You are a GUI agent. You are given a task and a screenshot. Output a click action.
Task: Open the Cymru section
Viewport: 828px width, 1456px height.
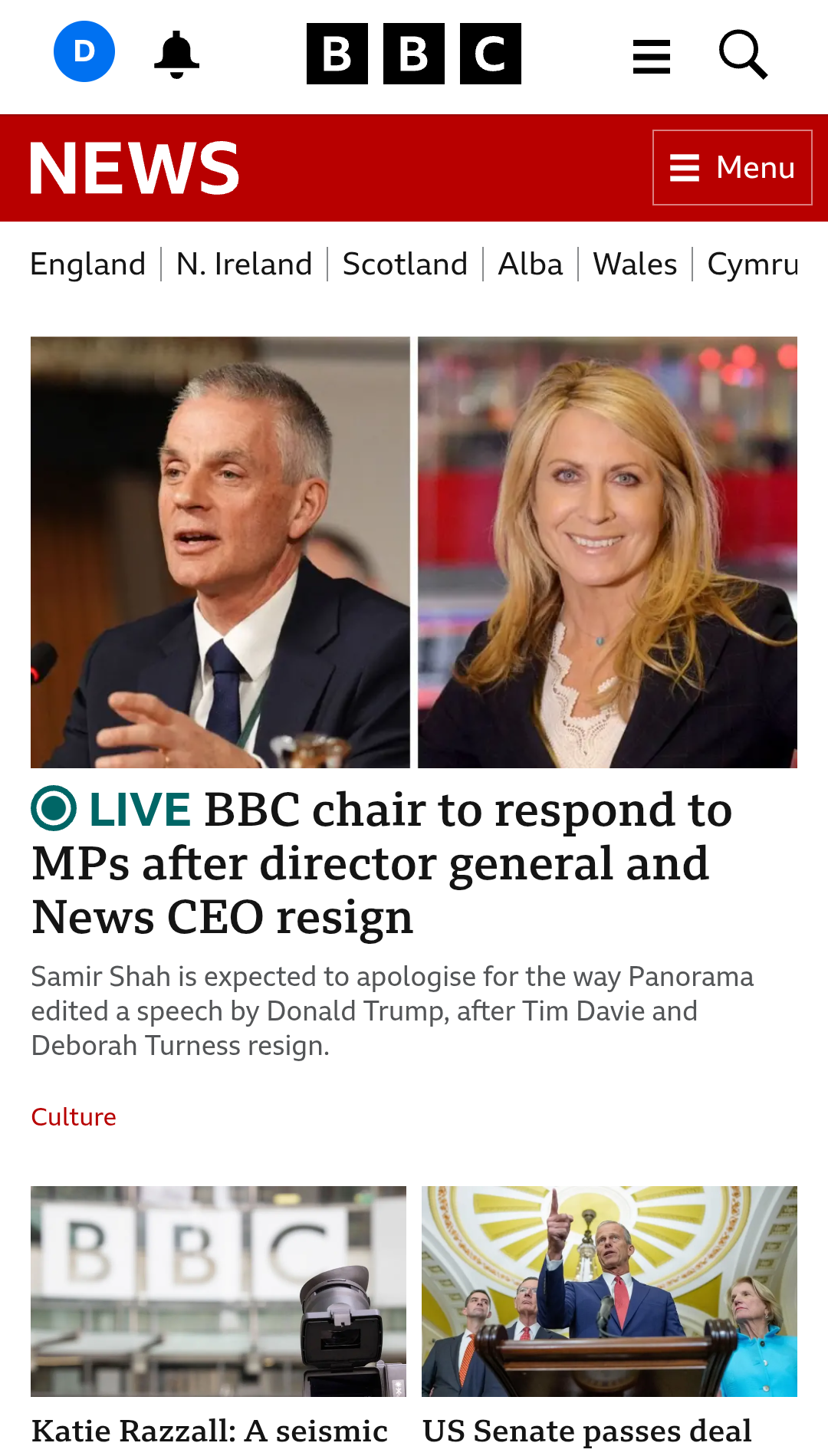pos(752,265)
